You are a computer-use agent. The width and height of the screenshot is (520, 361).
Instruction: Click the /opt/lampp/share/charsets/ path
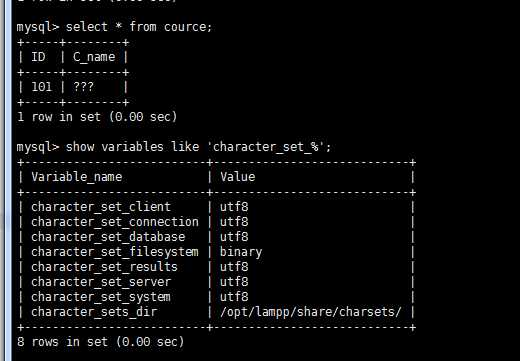coord(311,312)
